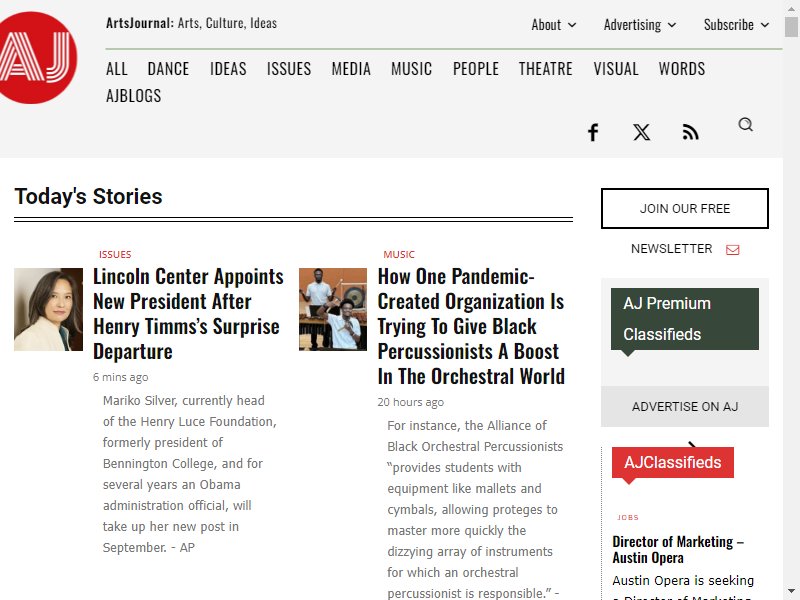Viewport: 800px width, 600px height.
Task: Click the percussionists photo thumbnail
Action: (x=333, y=309)
